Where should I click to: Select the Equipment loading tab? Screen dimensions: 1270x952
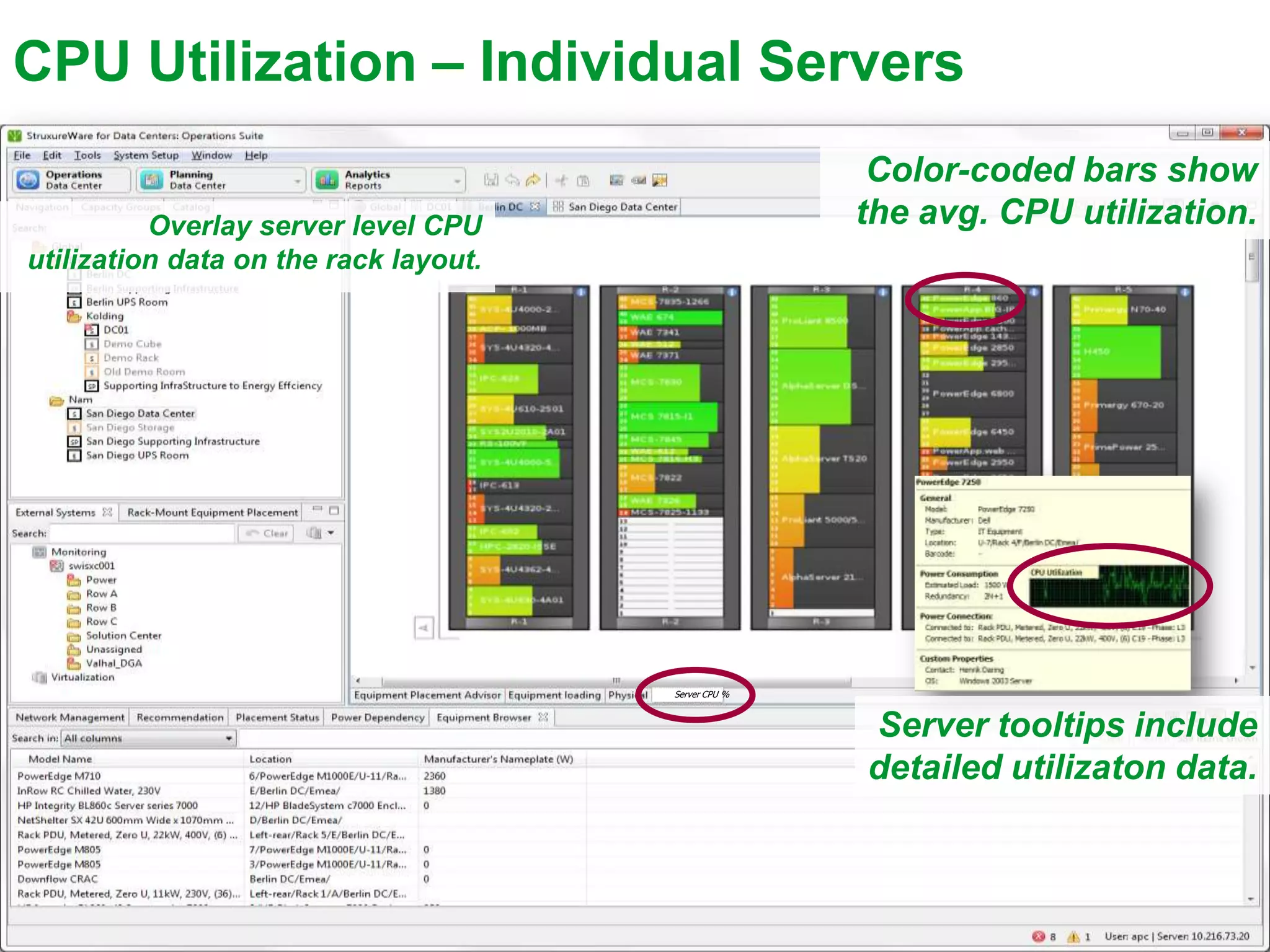point(554,695)
